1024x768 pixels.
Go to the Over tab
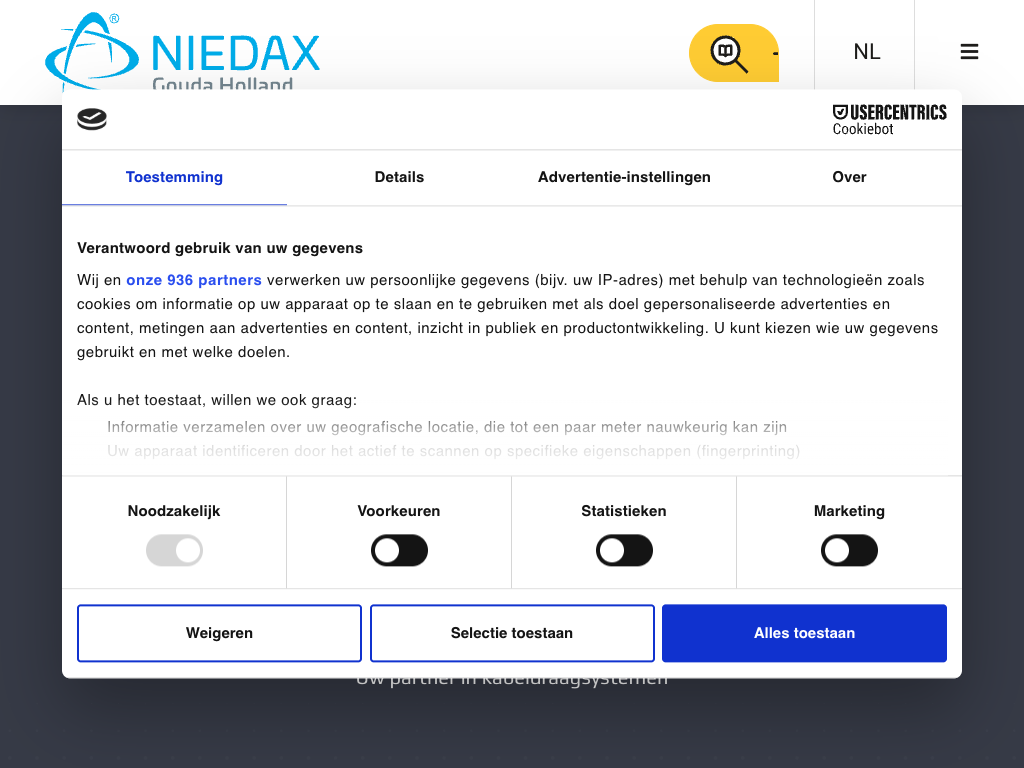click(849, 177)
